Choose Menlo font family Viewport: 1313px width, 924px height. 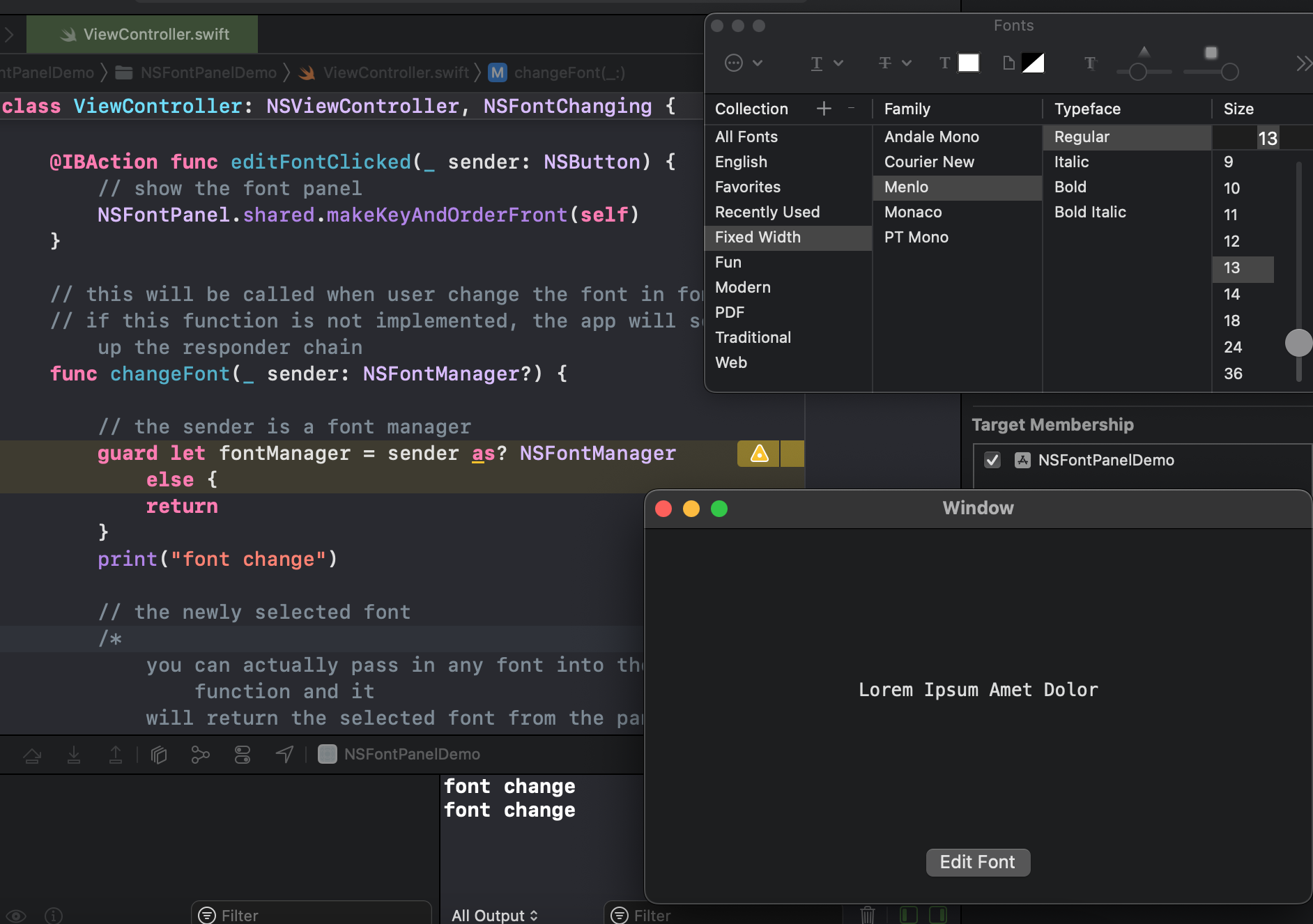(958, 187)
